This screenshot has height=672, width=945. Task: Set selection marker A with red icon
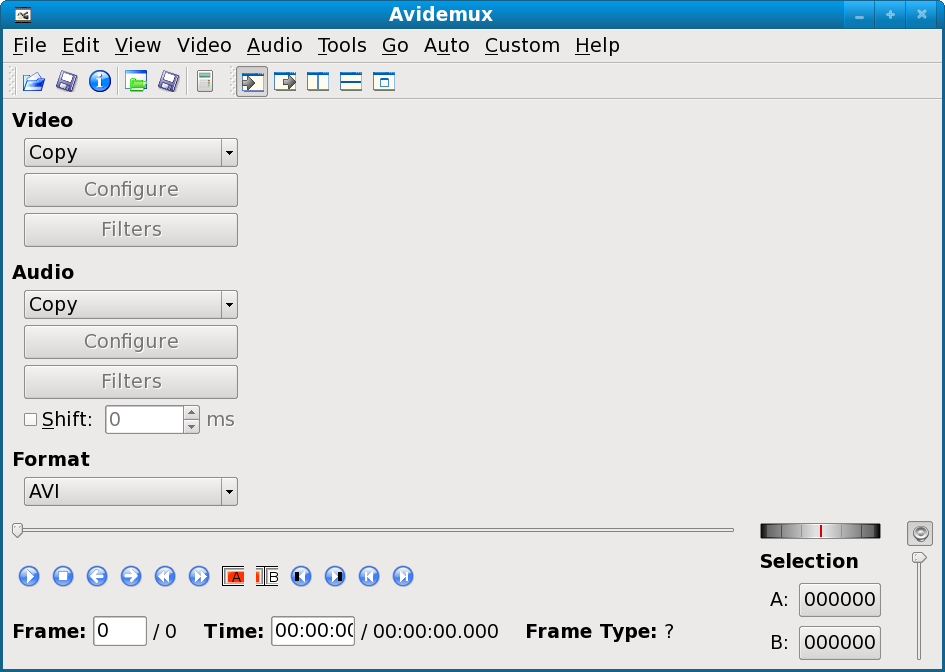pos(234,576)
